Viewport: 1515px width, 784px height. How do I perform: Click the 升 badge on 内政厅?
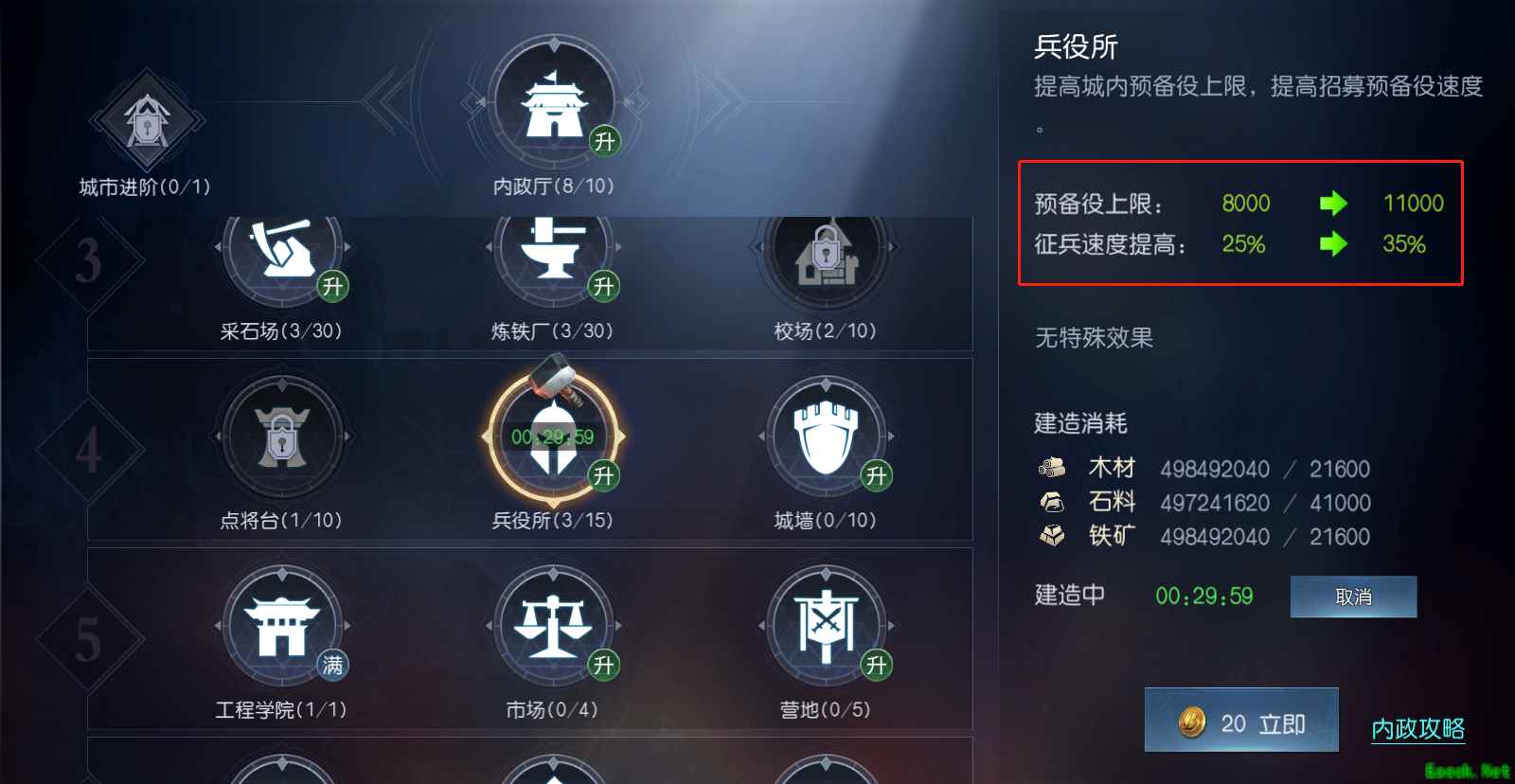(x=604, y=142)
